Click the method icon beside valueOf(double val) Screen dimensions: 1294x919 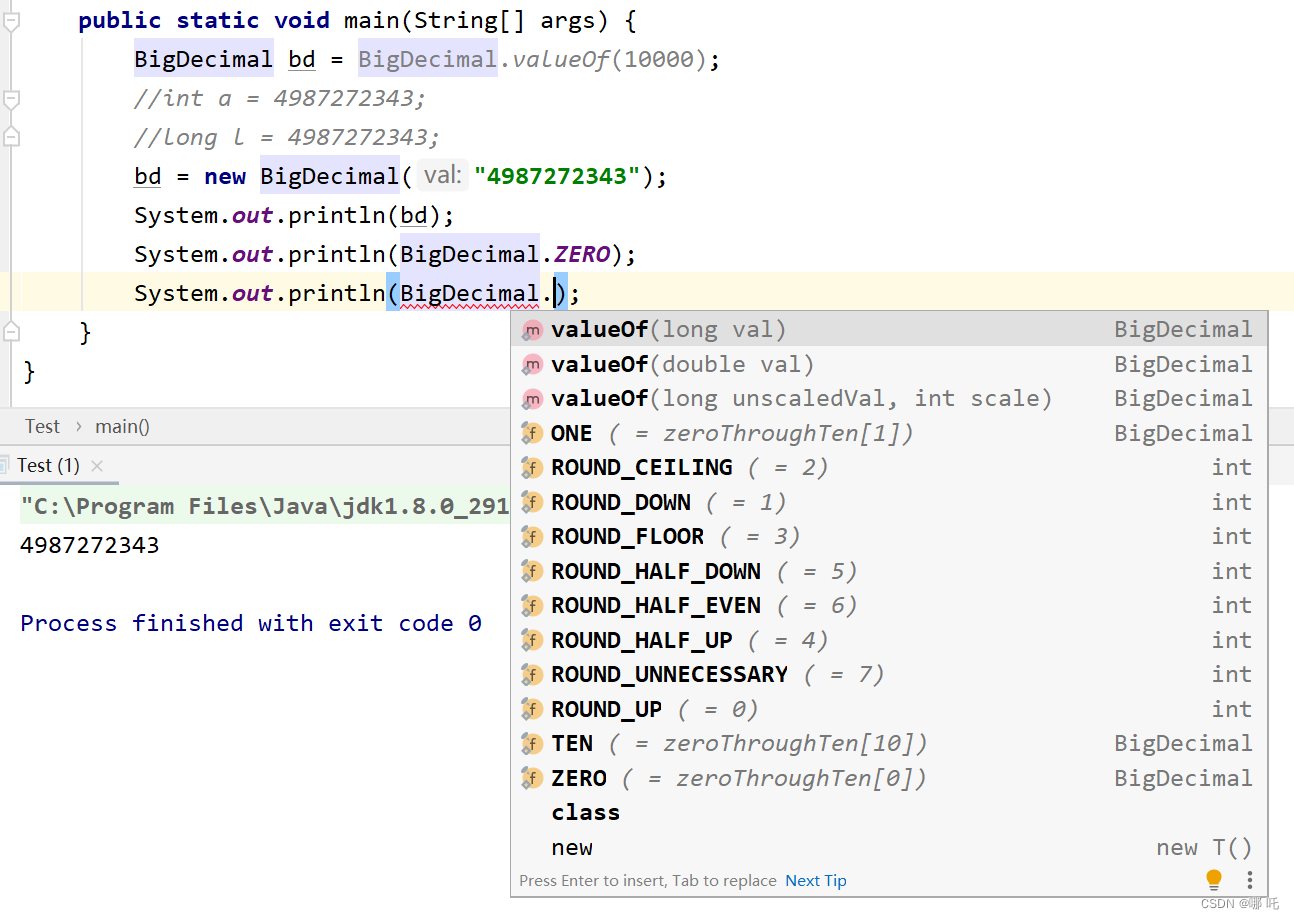tap(531, 363)
